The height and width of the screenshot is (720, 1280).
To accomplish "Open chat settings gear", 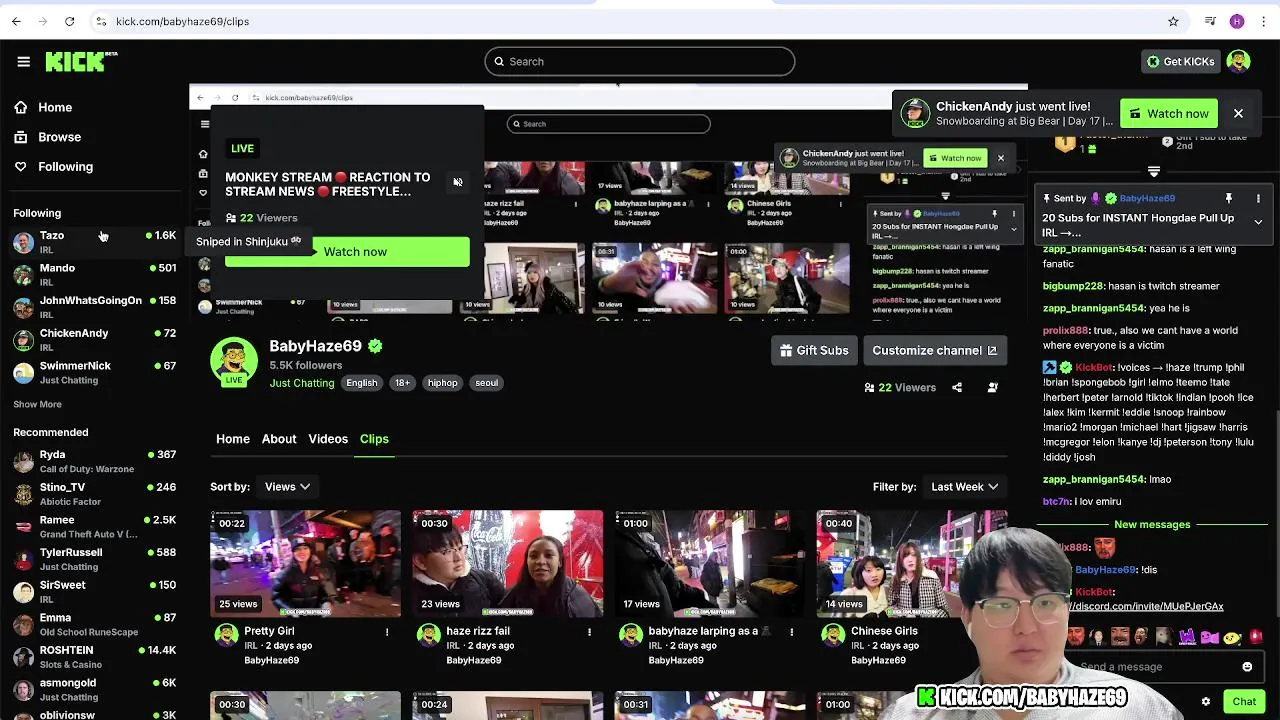I will [1206, 702].
